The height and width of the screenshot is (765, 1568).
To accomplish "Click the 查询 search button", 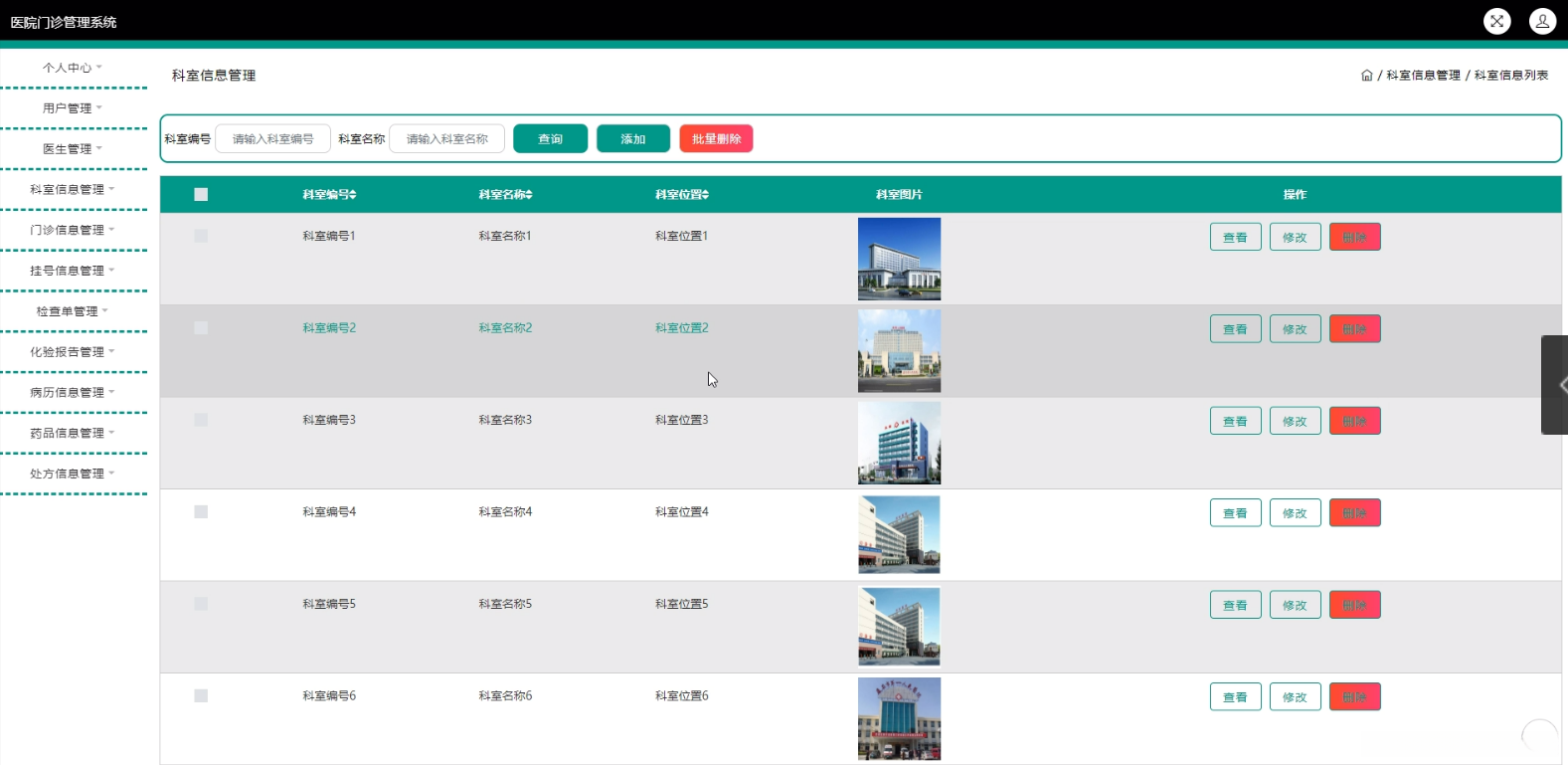I will click(550, 139).
